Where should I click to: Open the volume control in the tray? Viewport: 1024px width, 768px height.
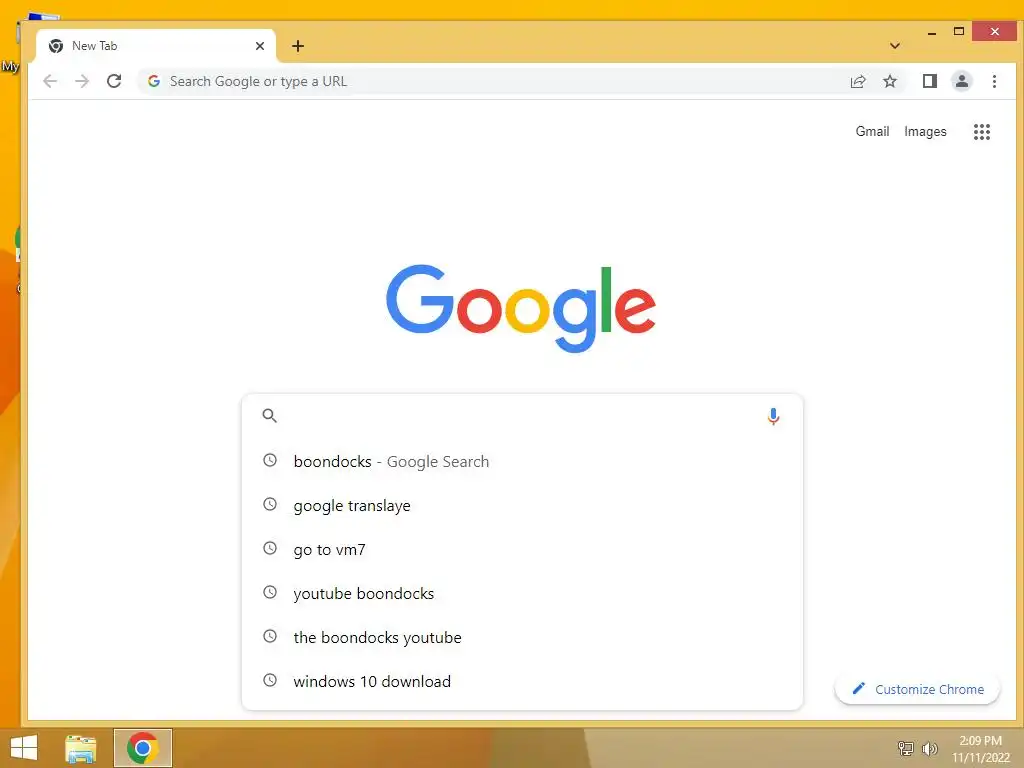929,748
